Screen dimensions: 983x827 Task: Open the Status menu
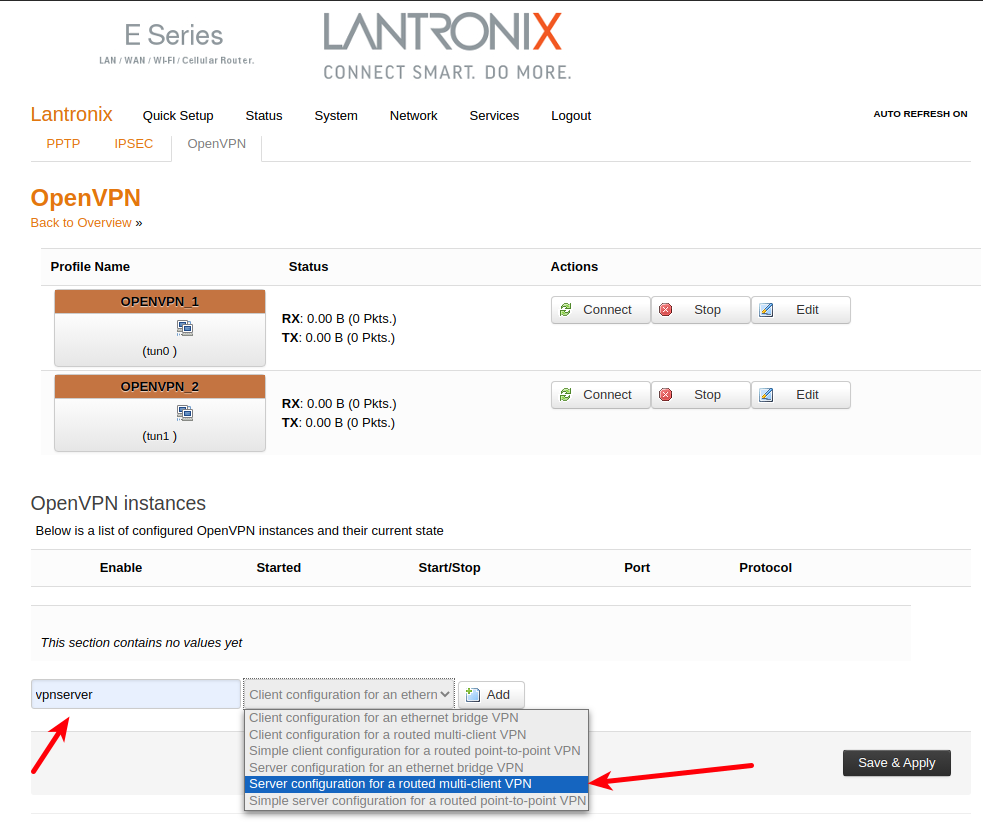[264, 116]
